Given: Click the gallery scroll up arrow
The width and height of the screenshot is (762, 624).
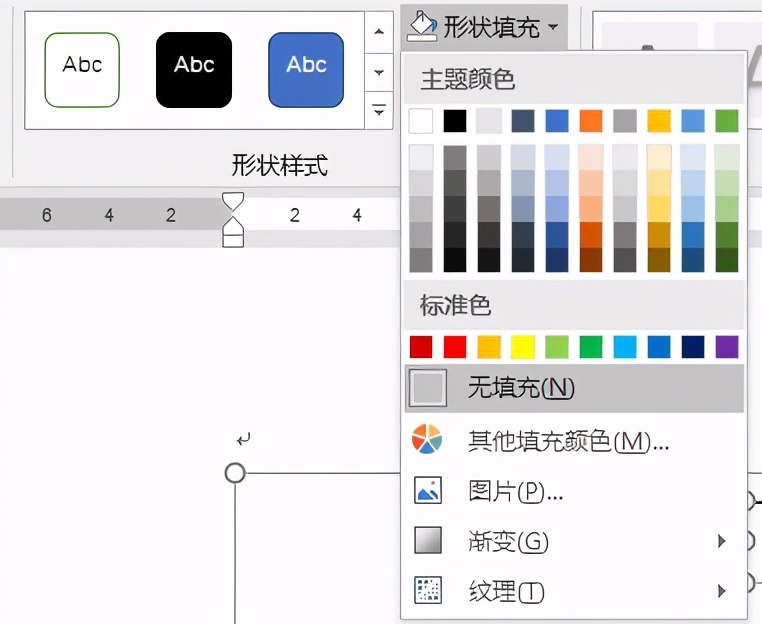Looking at the screenshot, I should pyautogui.click(x=379, y=32).
